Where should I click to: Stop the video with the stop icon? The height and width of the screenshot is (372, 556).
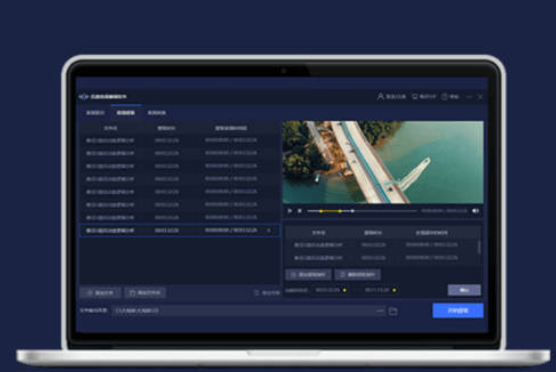point(300,211)
